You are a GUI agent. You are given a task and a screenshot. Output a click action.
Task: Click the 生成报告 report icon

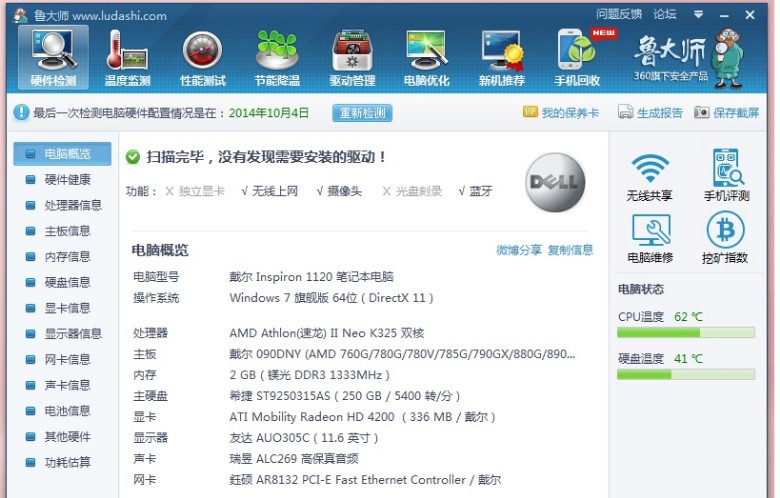625,112
